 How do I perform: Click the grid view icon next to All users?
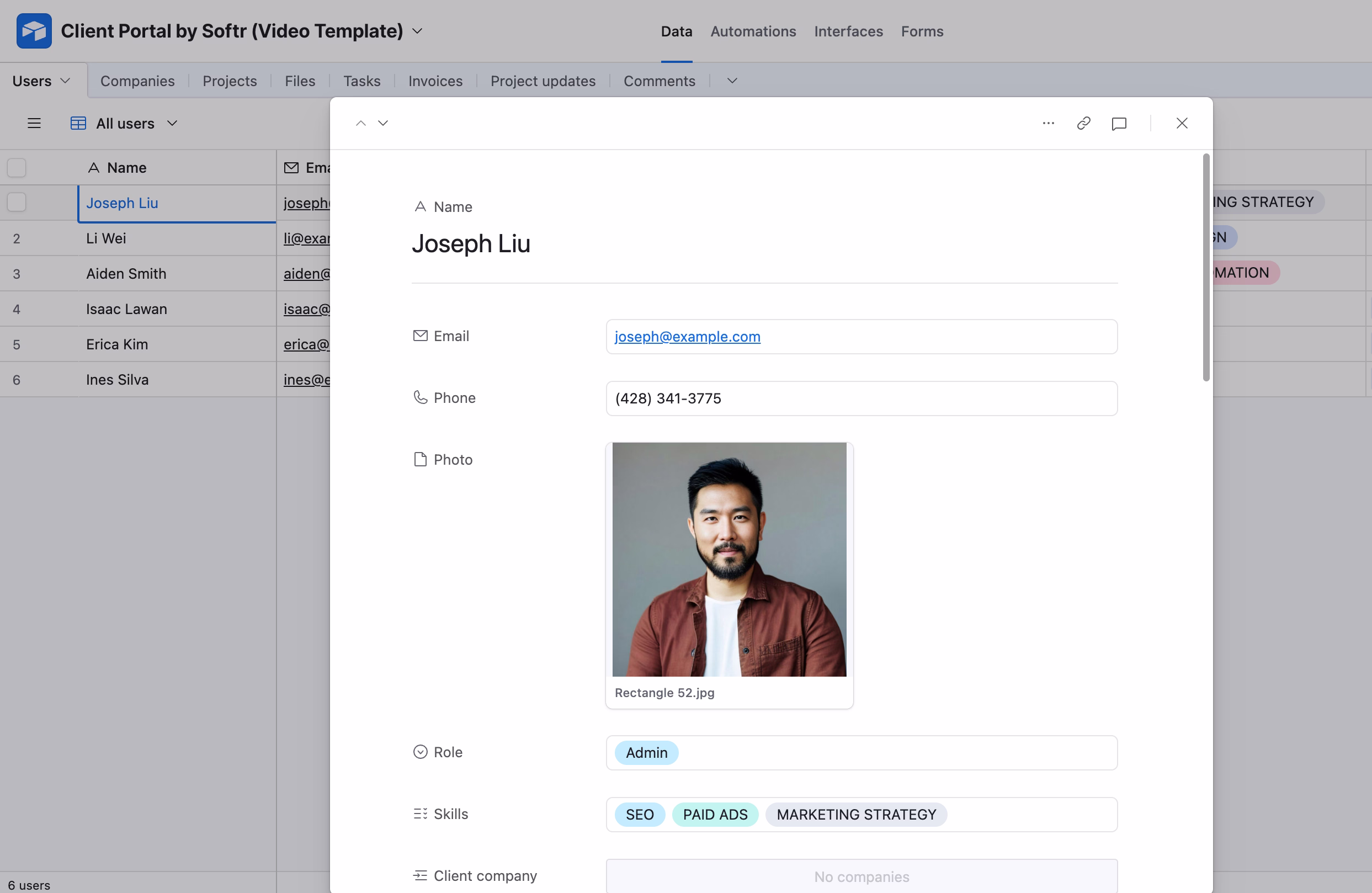(78, 123)
